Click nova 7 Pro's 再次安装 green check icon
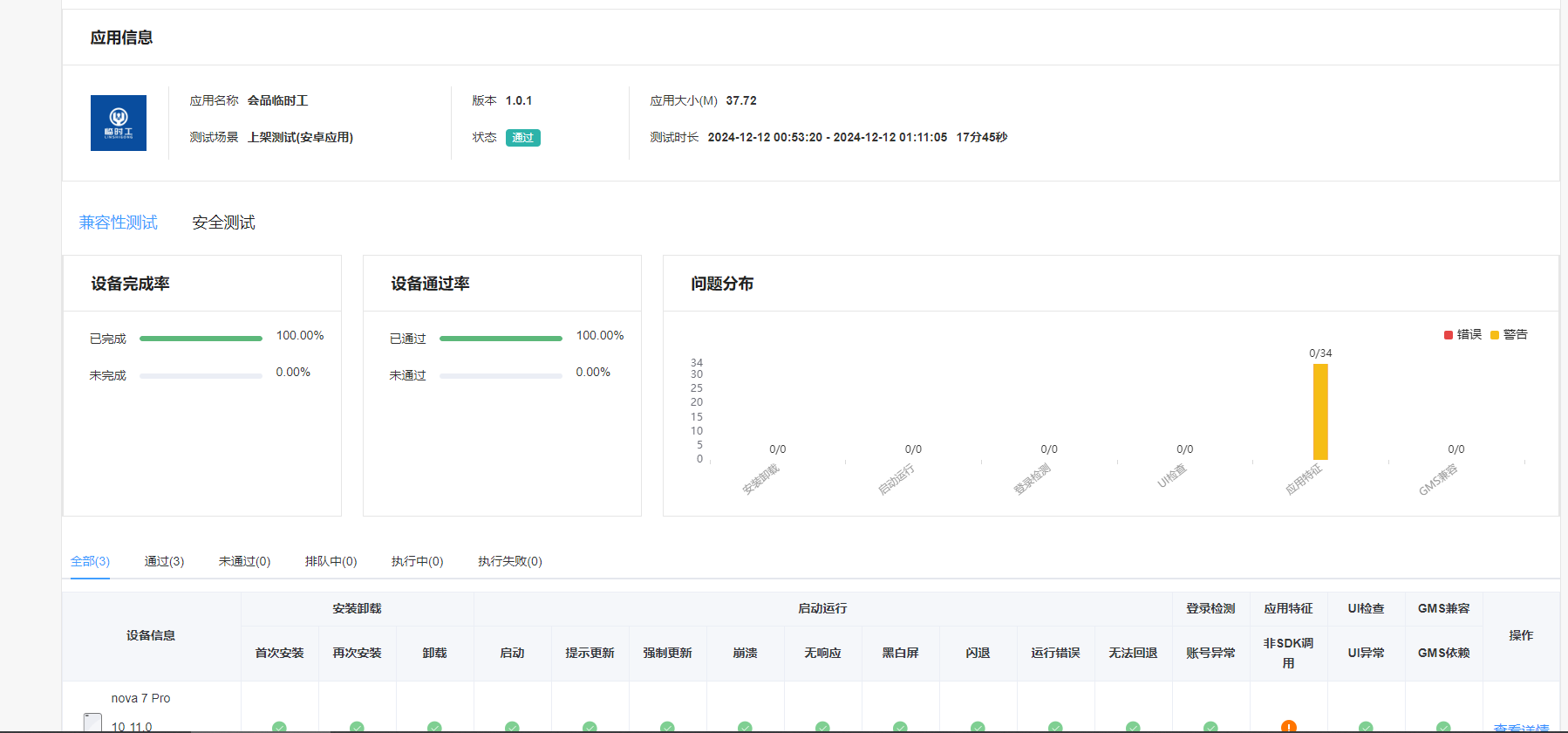 [357, 727]
